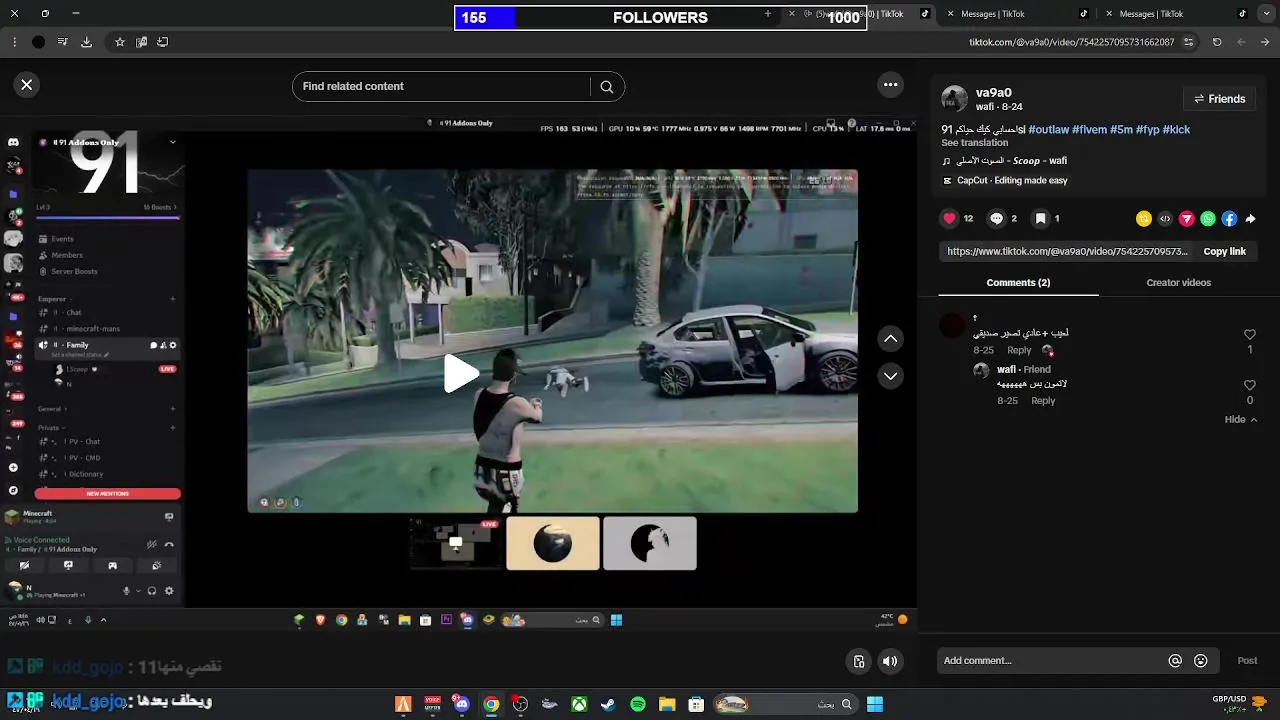
Task: Open Spotify from the taskbar
Action: (638, 704)
